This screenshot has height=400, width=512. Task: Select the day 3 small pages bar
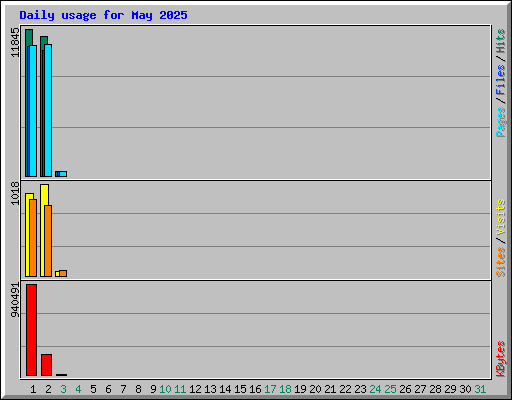pyautogui.click(x=63, y=174)
